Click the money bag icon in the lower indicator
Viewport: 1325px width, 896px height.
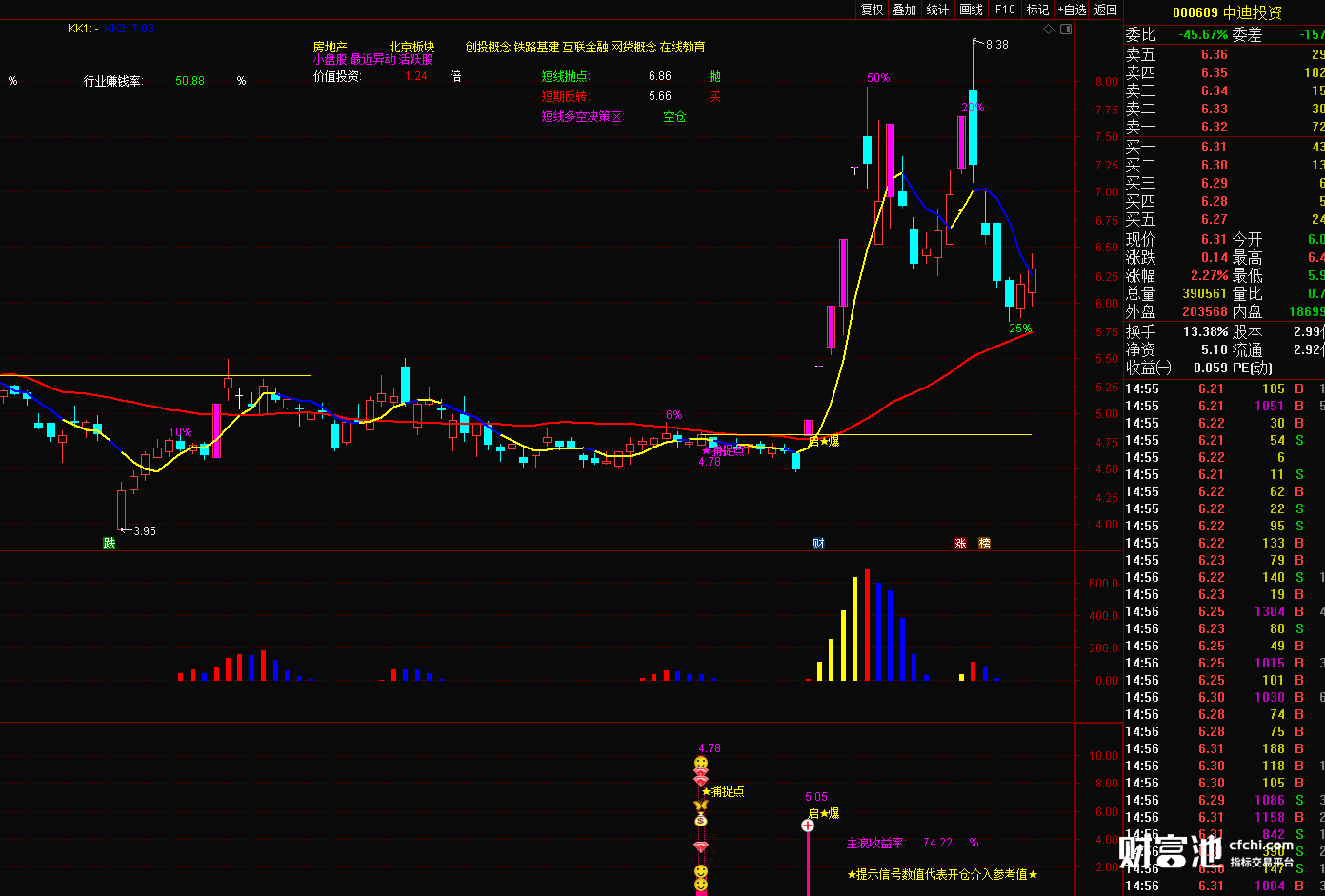[701, 820]
